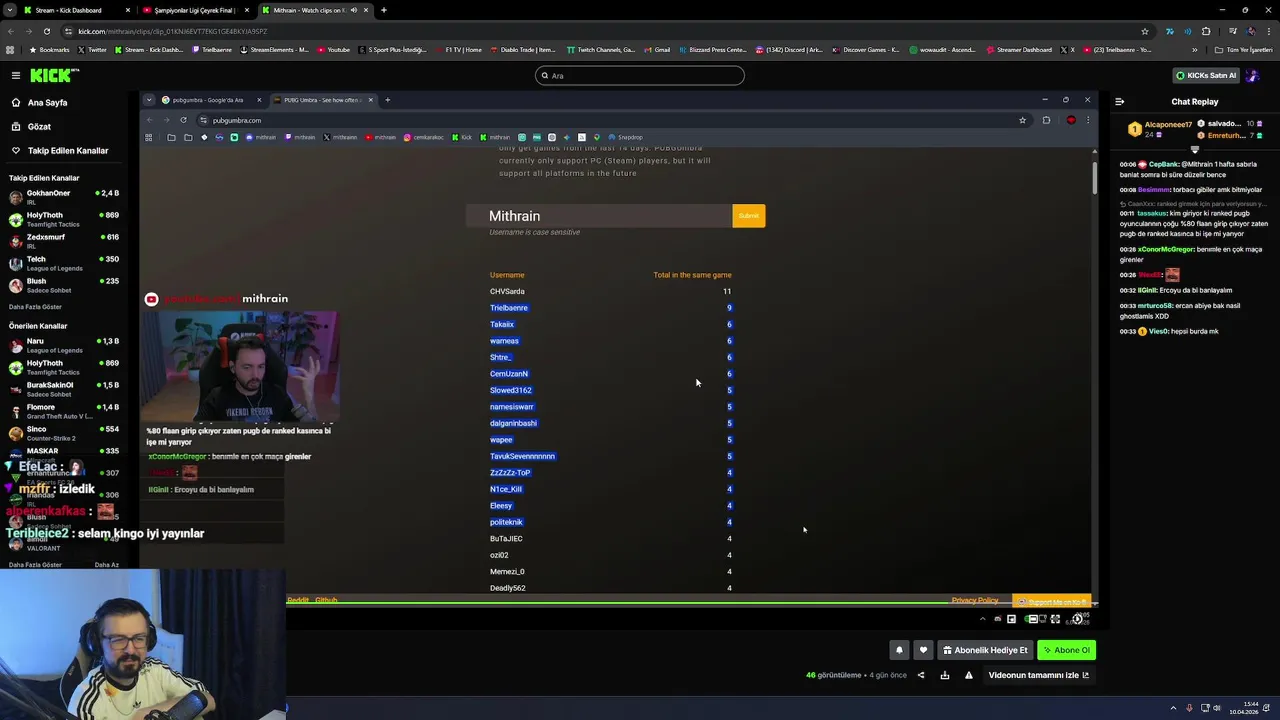
Task: Open Youtube bookmark
Action: pyautogui.click(x=334, y=50)
